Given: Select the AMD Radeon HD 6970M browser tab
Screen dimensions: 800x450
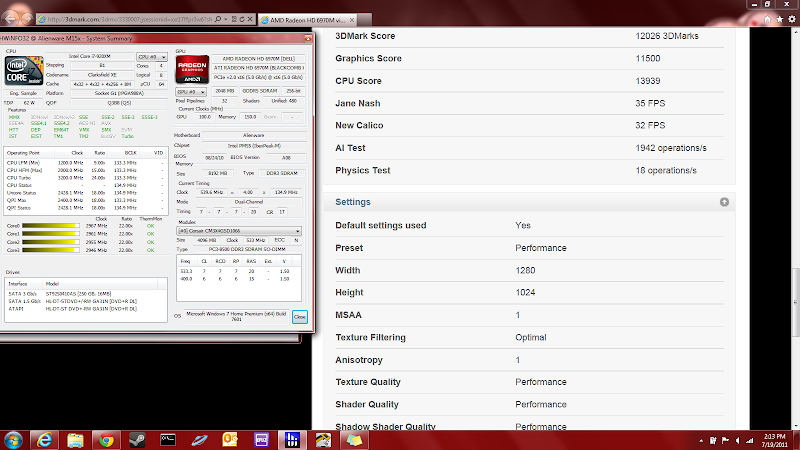Looking at the screenshot, I should pos(307,20).
